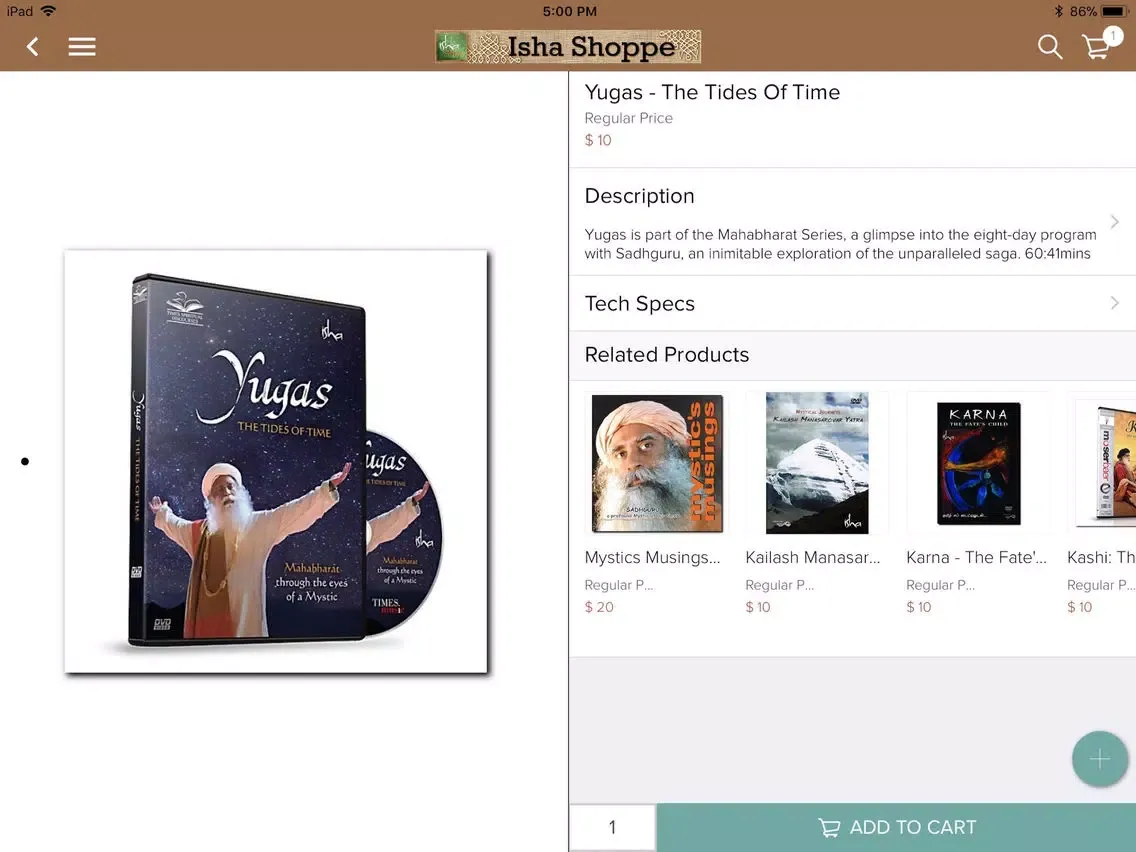Screen dimensions: 1136x852
Task: Select the Mystics Musings title text
Action: pyautogui.click(x=652, y=557)
